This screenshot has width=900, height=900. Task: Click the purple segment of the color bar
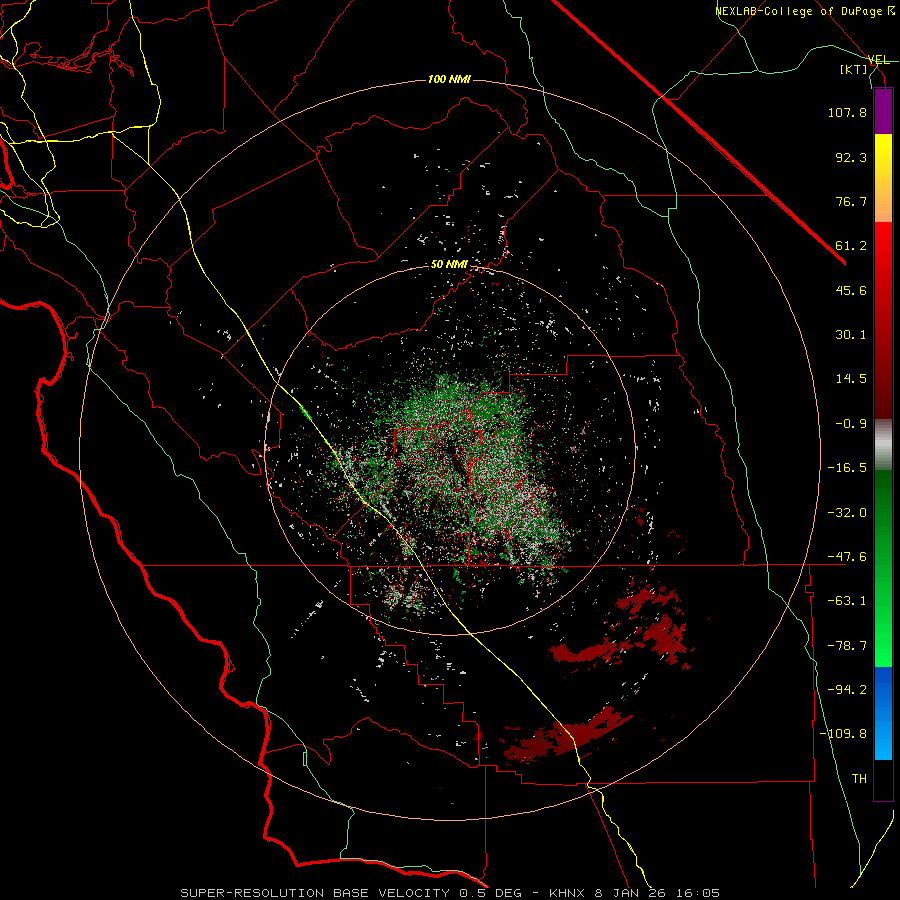point(883,112)
